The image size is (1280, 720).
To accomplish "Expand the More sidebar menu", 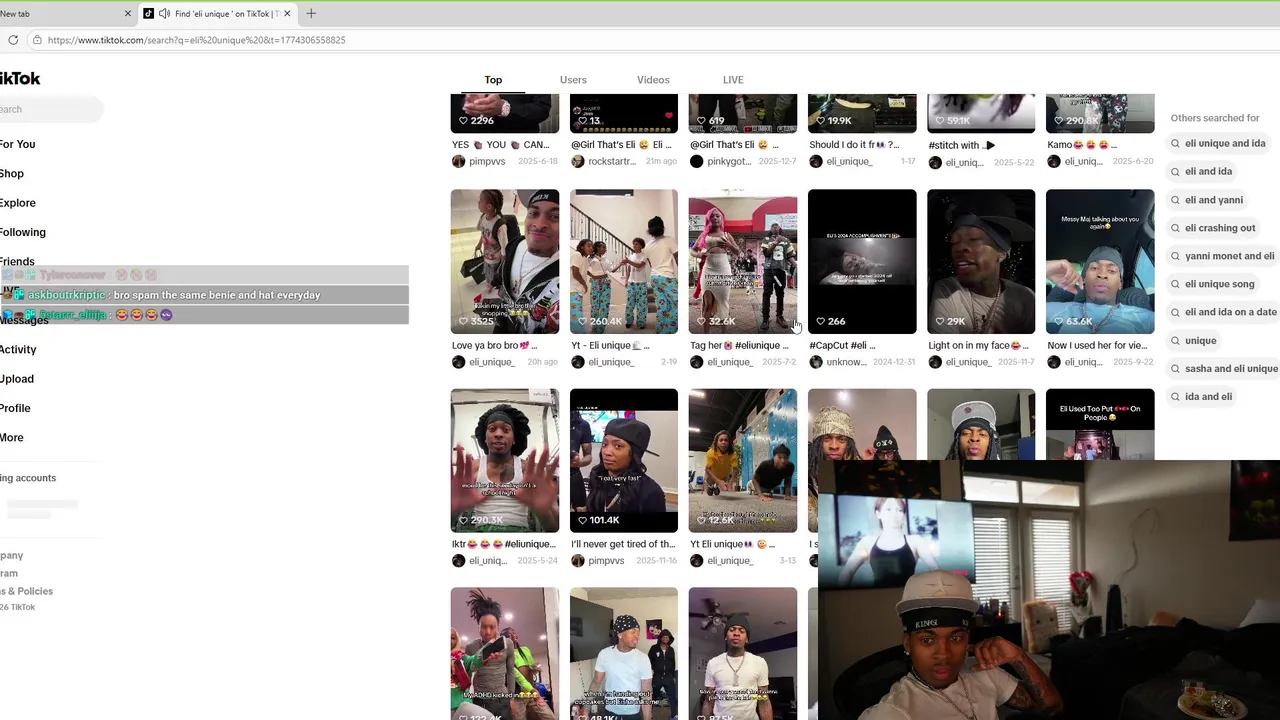I will click(12, 438).
